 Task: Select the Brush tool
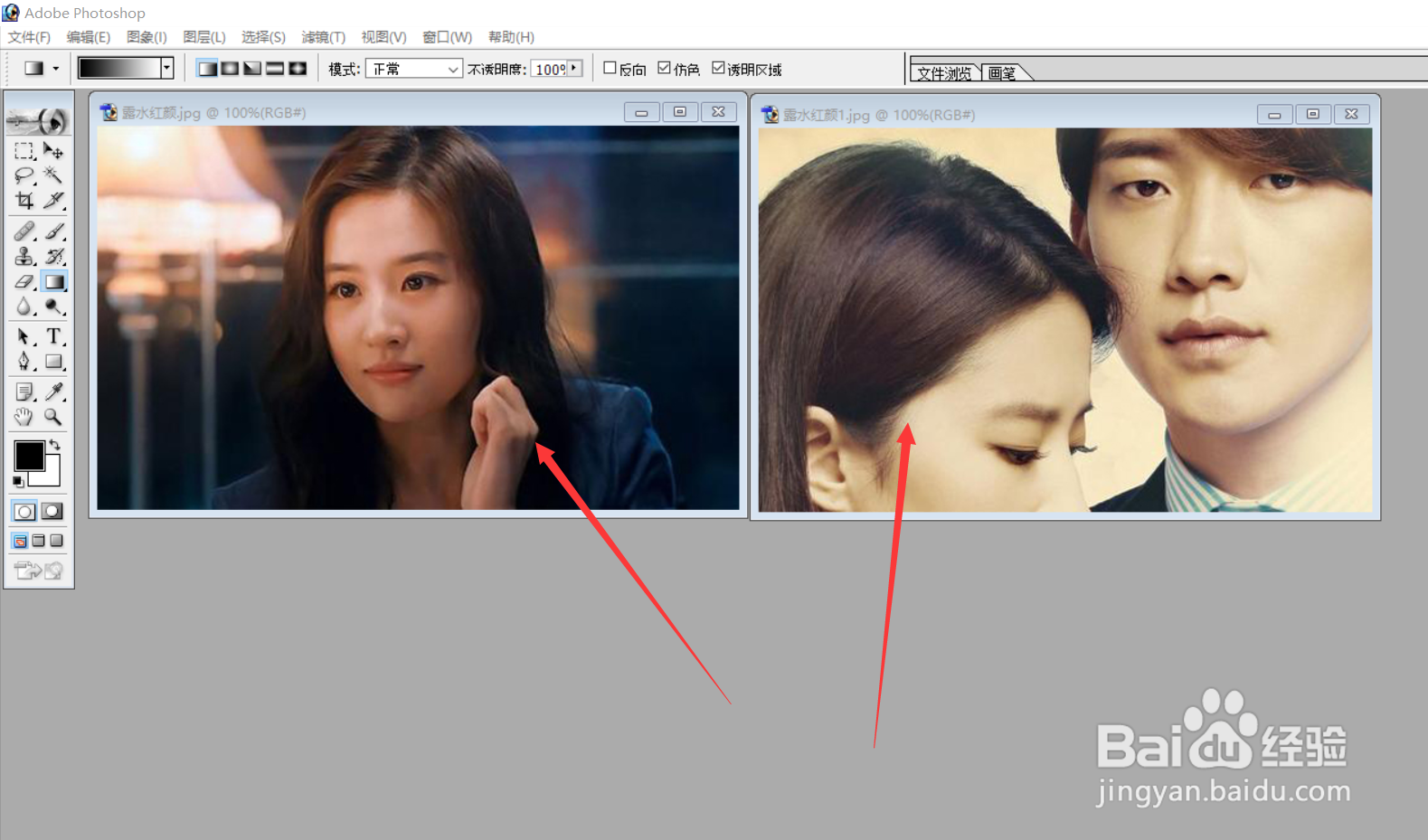pyautogui.click(x=53, y=231)
